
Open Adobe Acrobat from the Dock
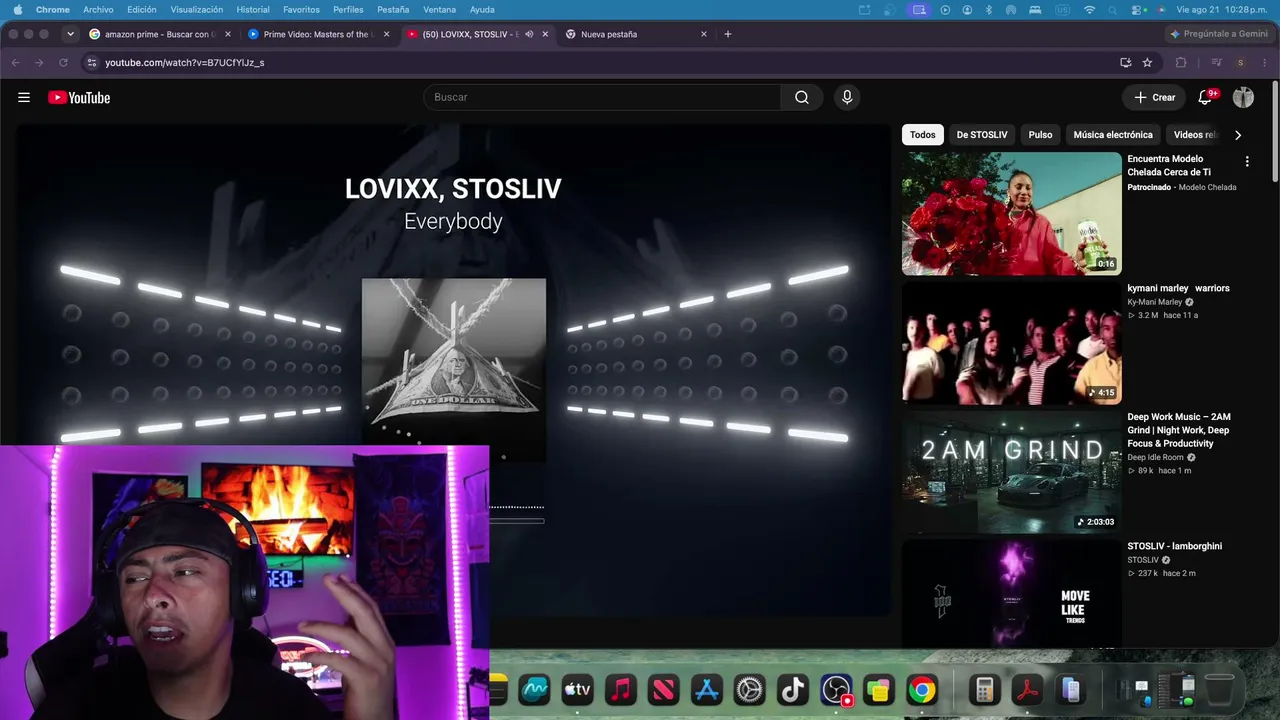[x=1028, y=689]
